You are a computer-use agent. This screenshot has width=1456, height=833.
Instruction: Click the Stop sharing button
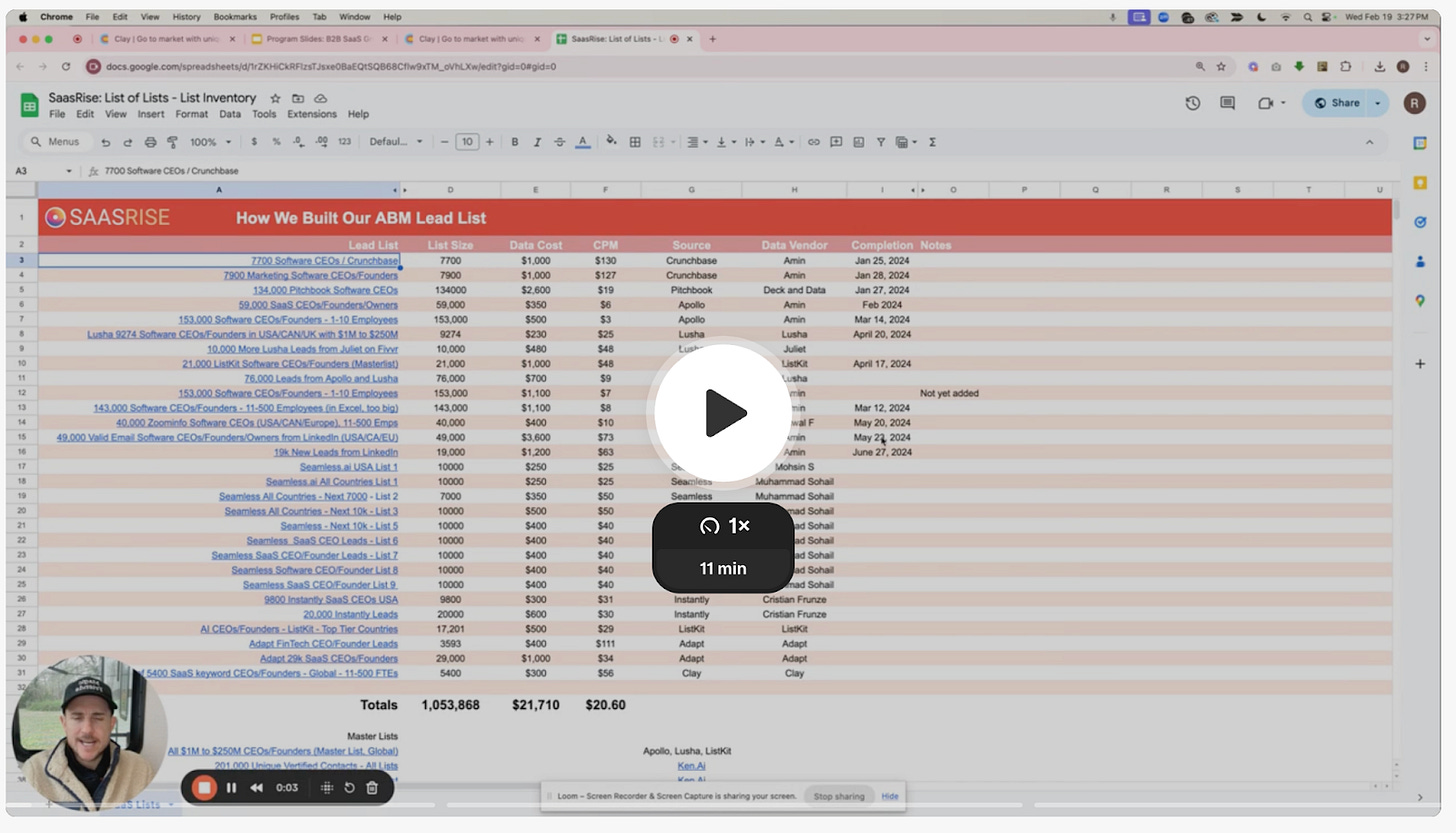click(x=838, y=797)
